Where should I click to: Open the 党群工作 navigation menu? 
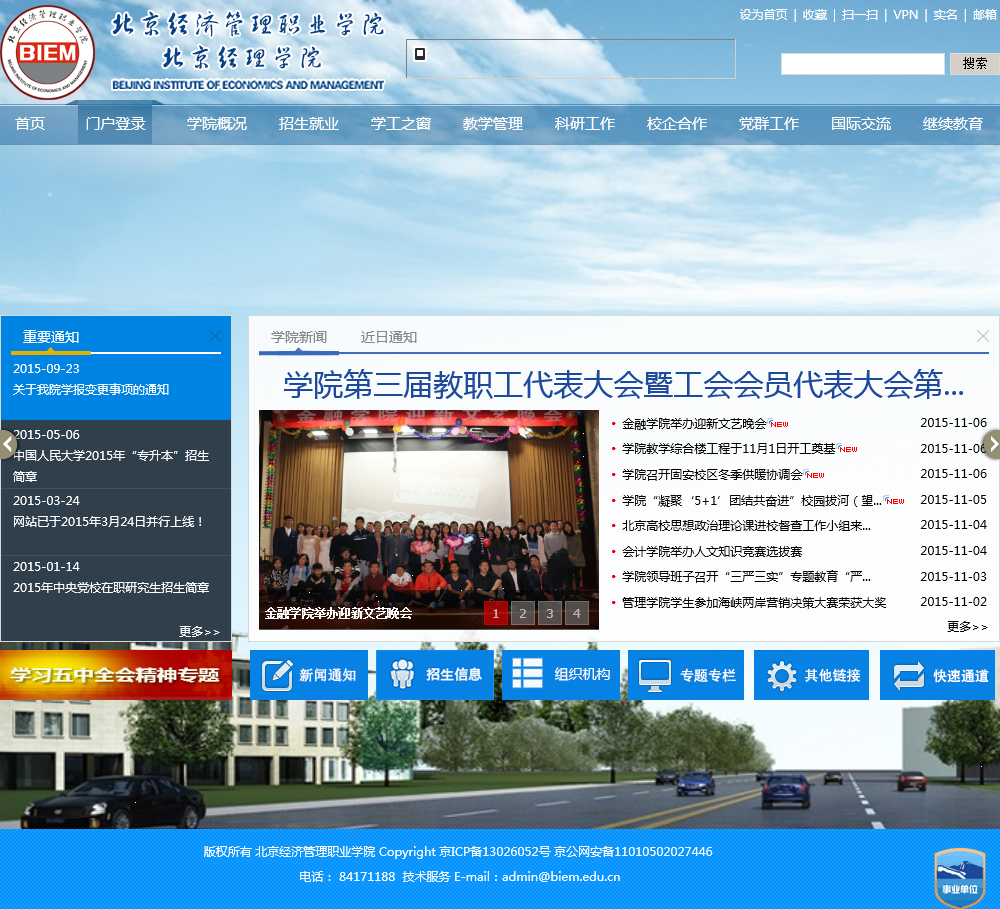(768, 124)
